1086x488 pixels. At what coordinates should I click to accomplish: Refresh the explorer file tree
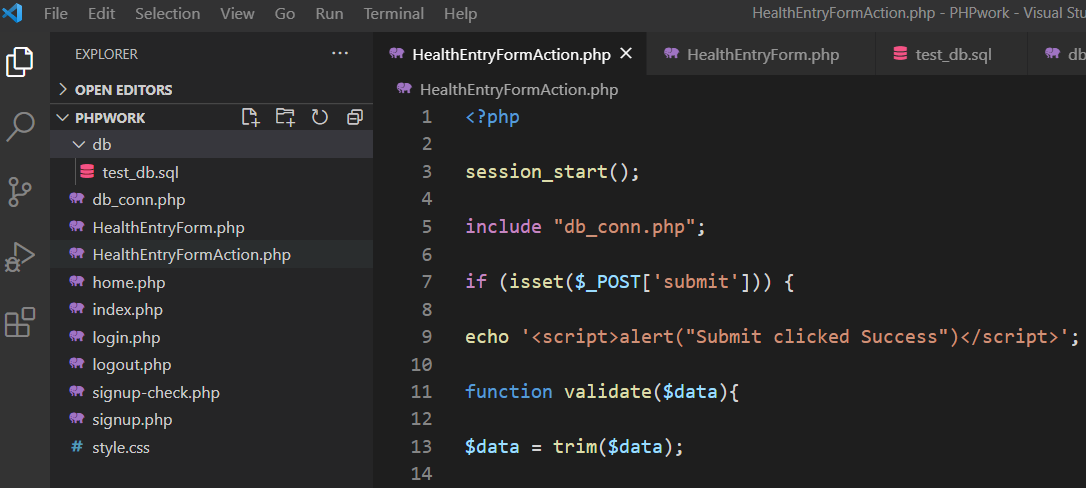319,117
